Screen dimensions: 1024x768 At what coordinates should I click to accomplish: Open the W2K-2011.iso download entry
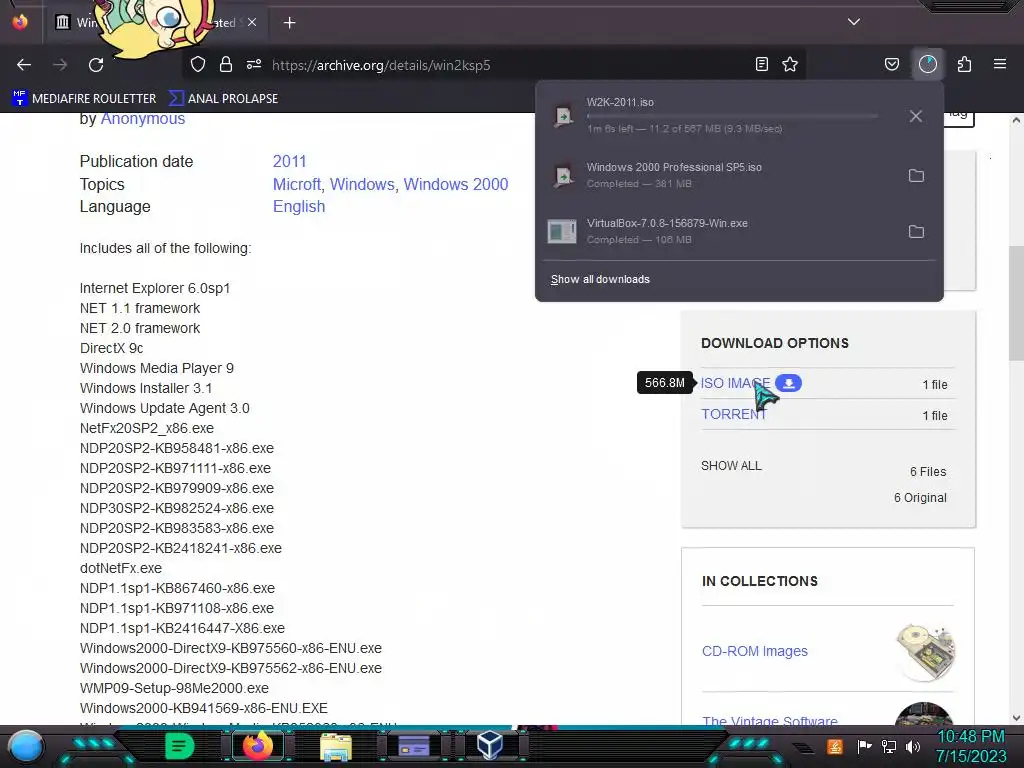tap(717, 116)
